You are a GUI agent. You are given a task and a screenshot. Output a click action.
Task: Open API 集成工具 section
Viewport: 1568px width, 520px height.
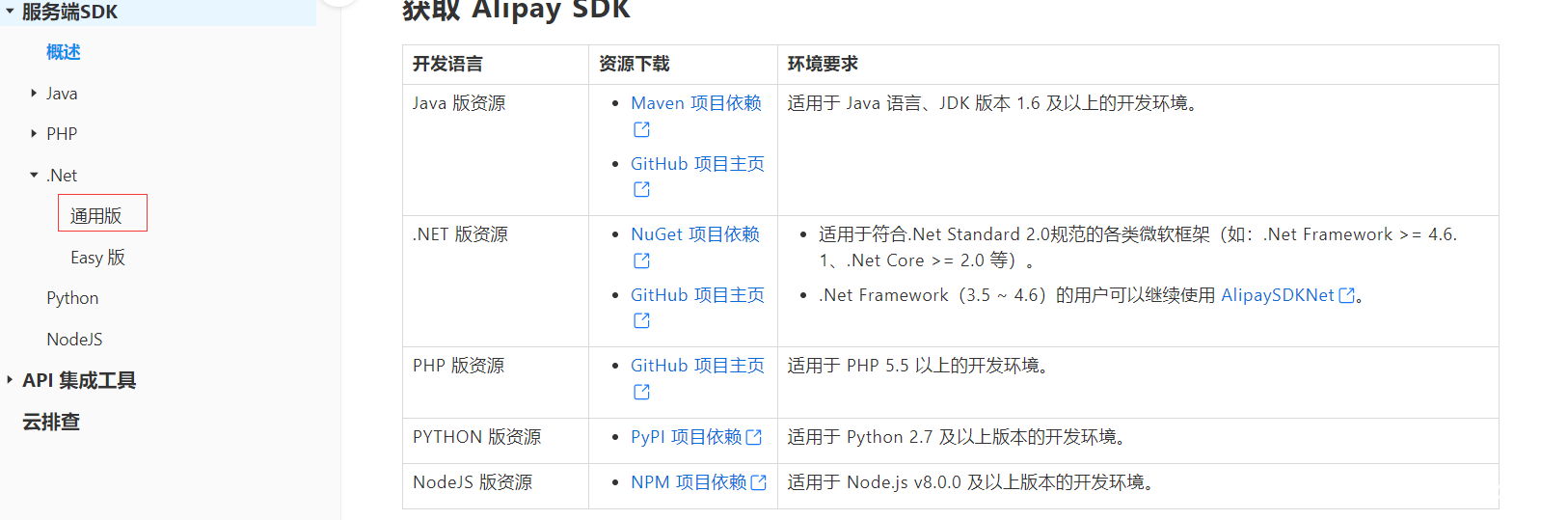(79, 380)
